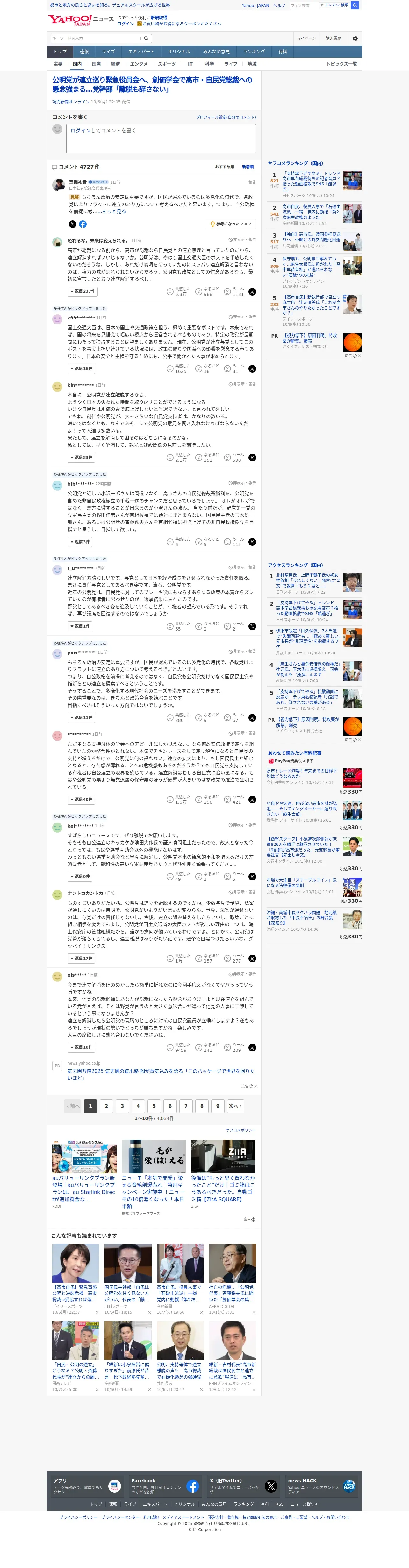Select the スポーツ category tab
The width and height of the screenshot is (409, 1568).
(167, 65)
